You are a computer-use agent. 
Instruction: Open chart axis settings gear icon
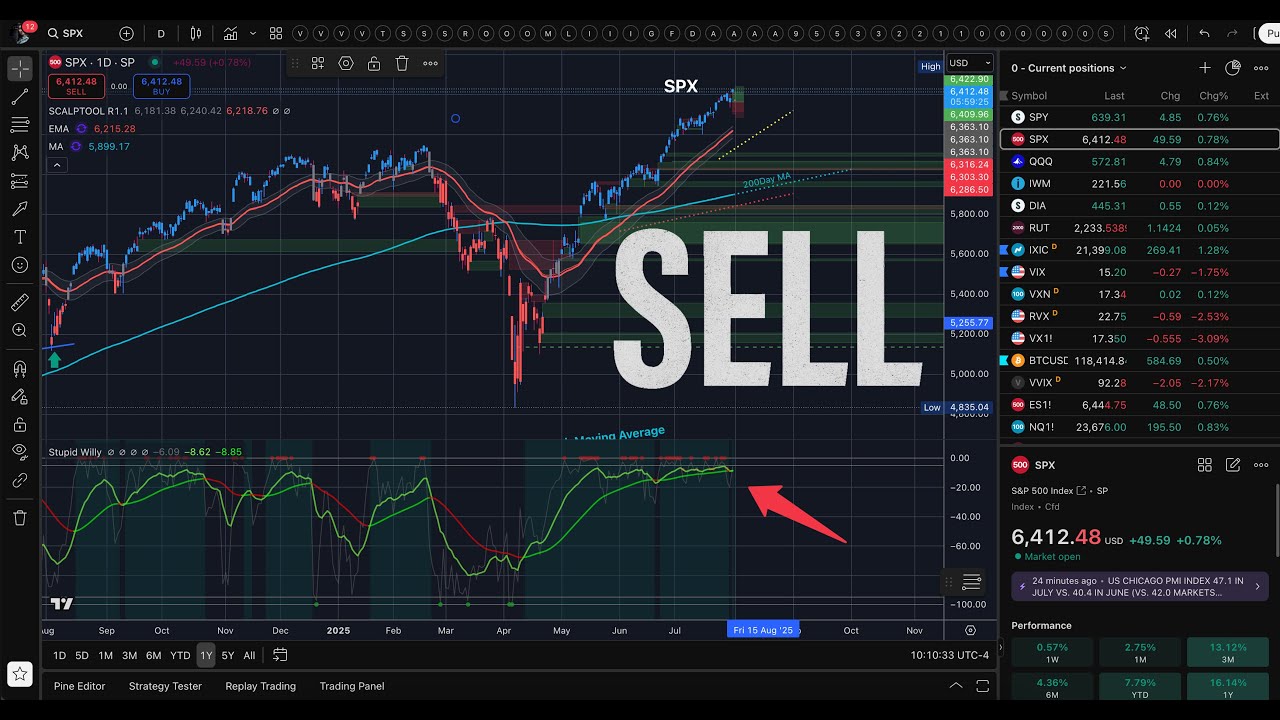pos(970,630)
